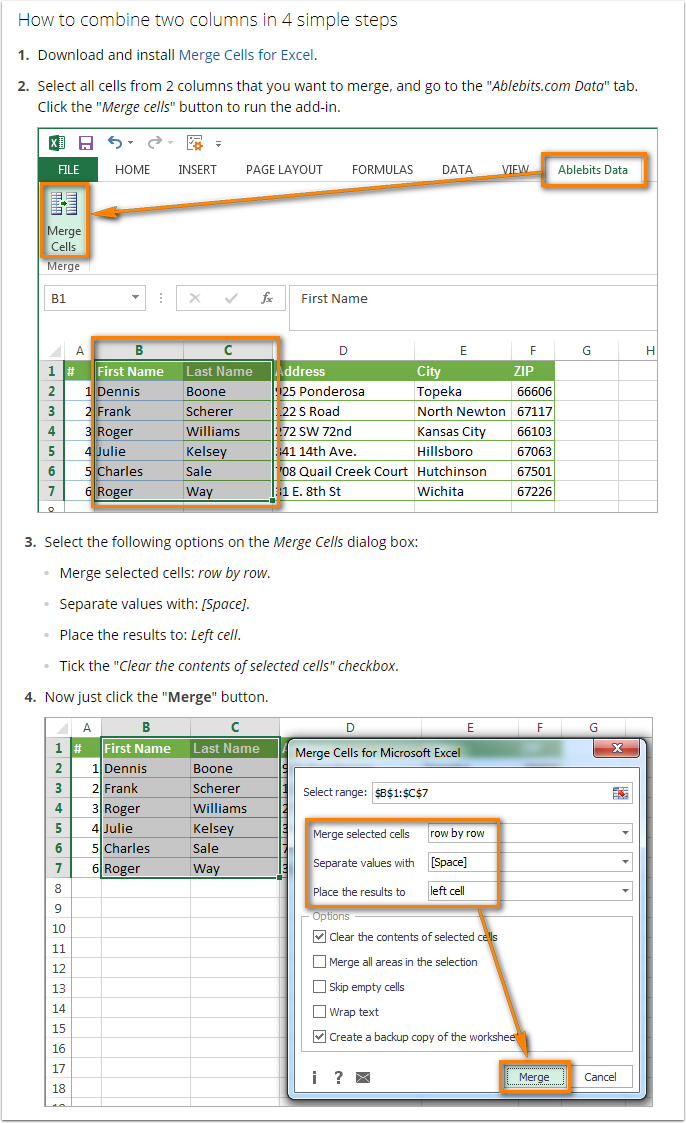Click the formula bar cancel X icon
Screen dimensions: 686x1123
click(195, 298)
